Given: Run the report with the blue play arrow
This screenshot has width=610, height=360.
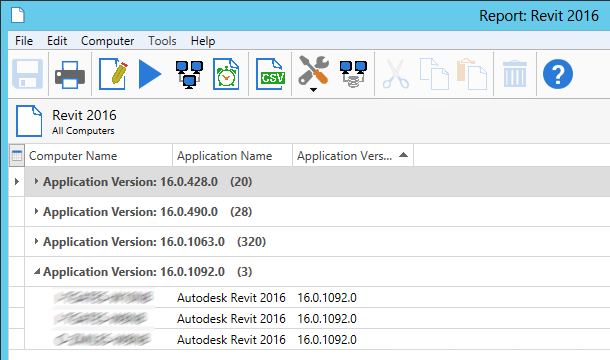Looking at the screenshot, I should tap(150, 74).
